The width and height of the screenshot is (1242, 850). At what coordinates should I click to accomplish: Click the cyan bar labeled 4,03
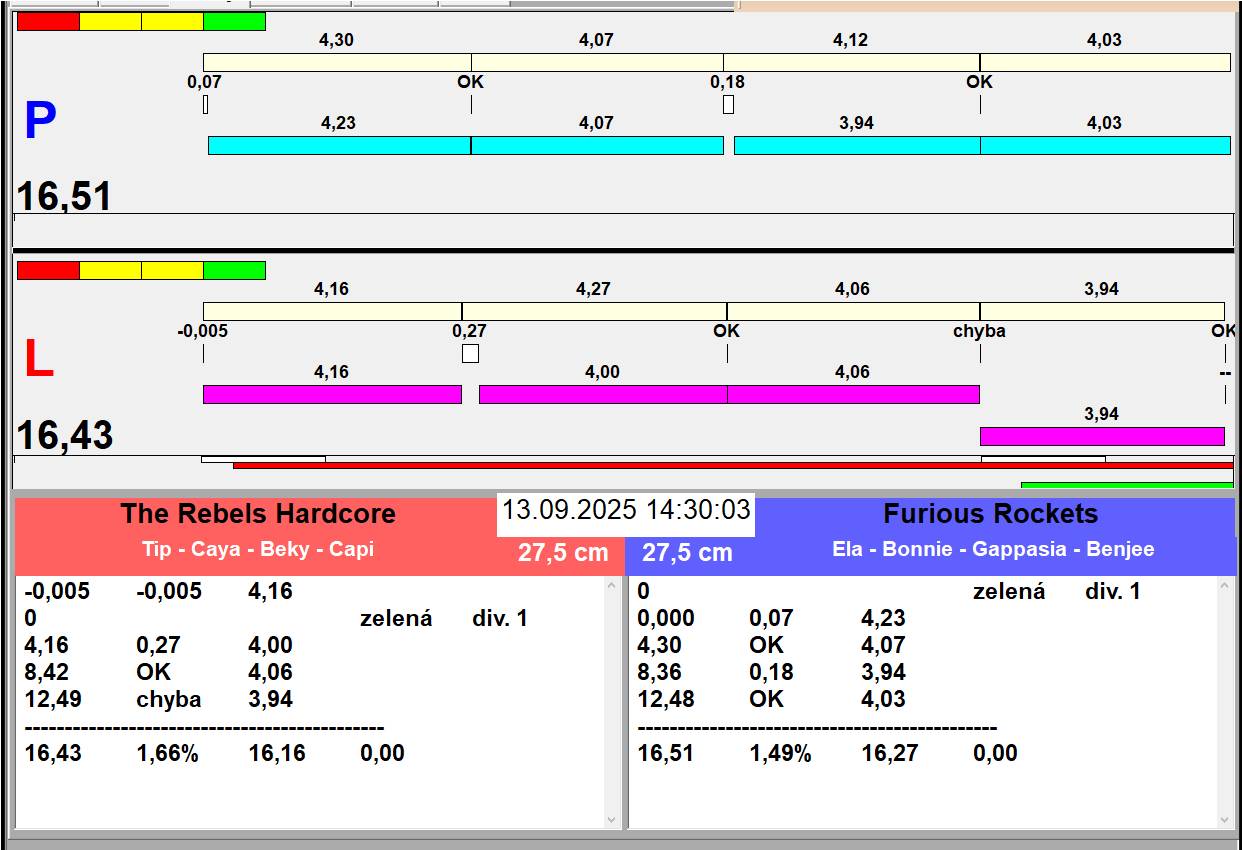point(1105,145)
